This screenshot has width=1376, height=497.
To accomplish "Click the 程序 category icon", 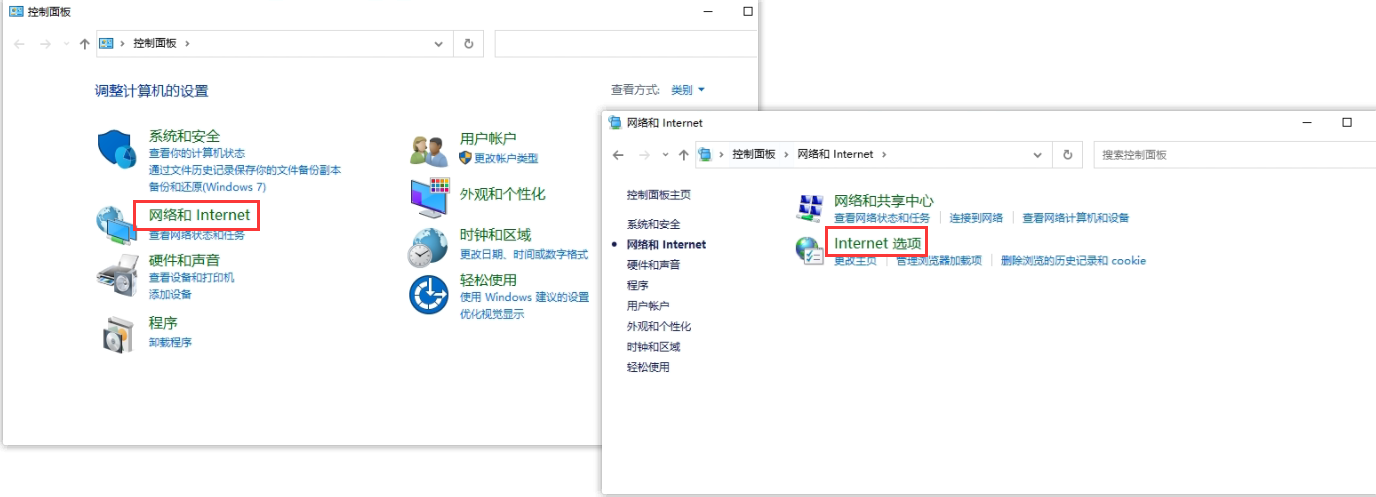I will [116, 334].
